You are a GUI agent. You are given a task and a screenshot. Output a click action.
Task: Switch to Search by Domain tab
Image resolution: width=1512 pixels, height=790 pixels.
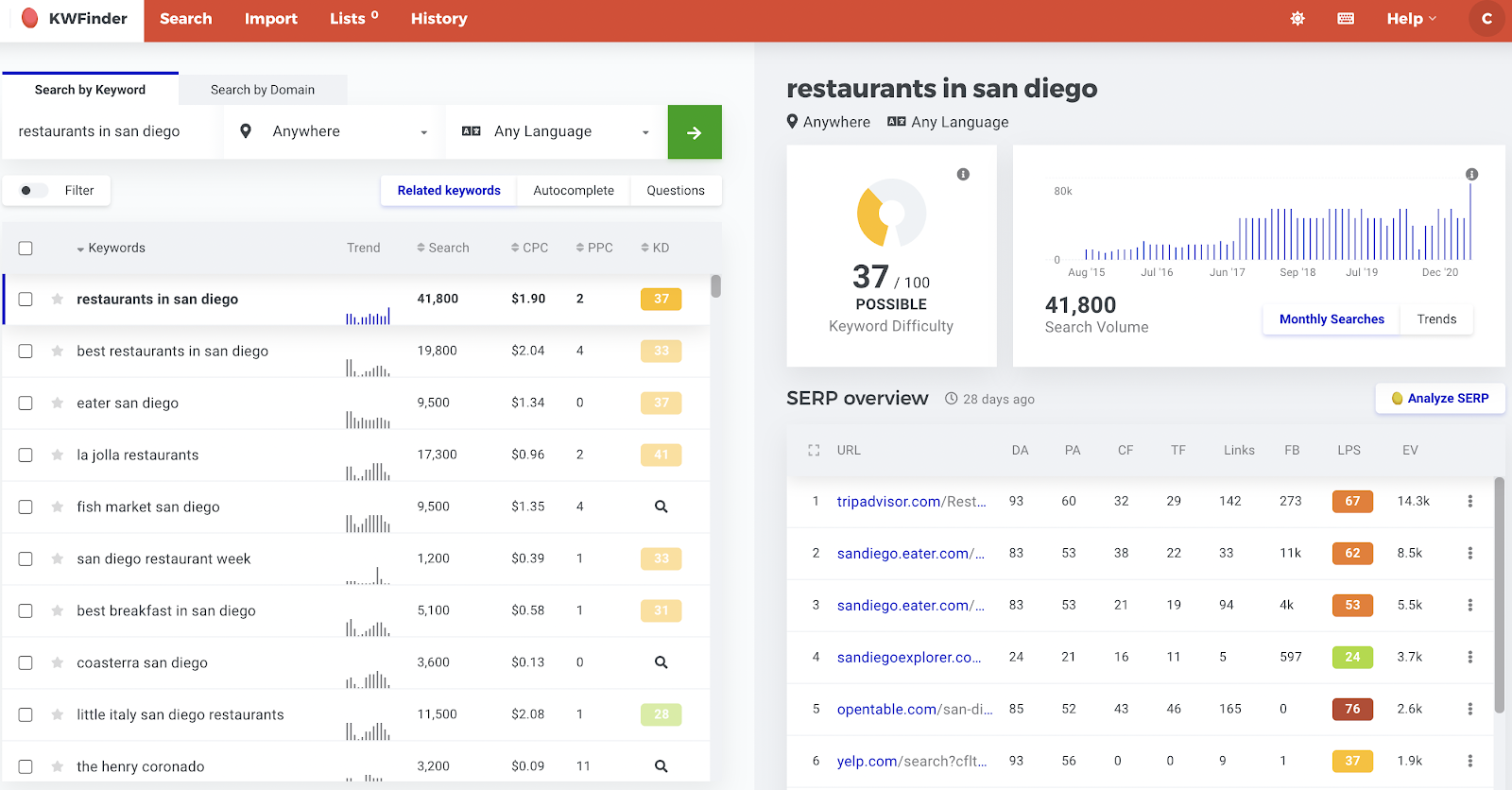tap(263, 90)
